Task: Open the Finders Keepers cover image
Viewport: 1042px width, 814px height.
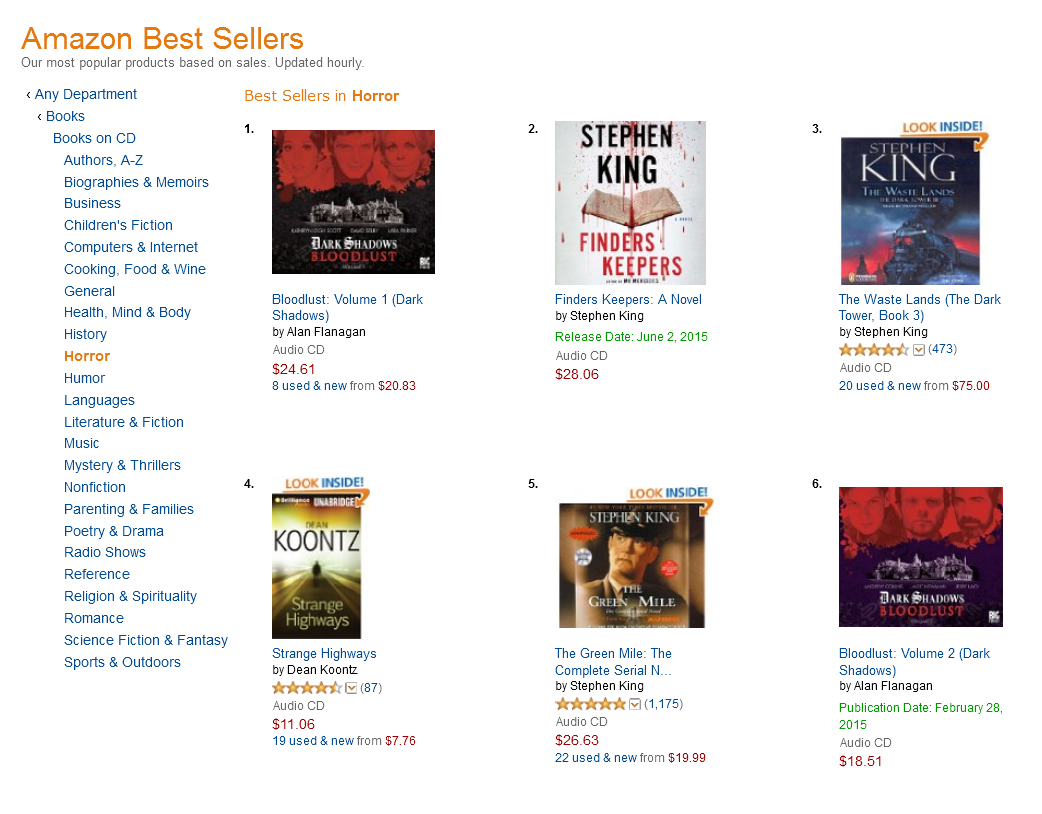Action: click(630, 203)
